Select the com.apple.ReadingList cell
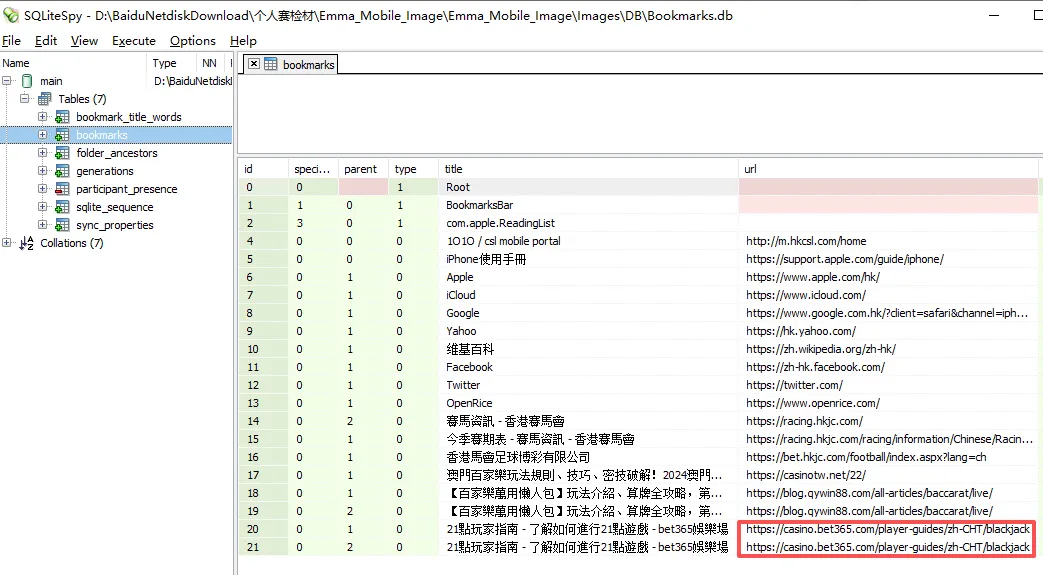Image resolution: width=1043 pixels, height=575 pixels. click(x=588, y=223)
